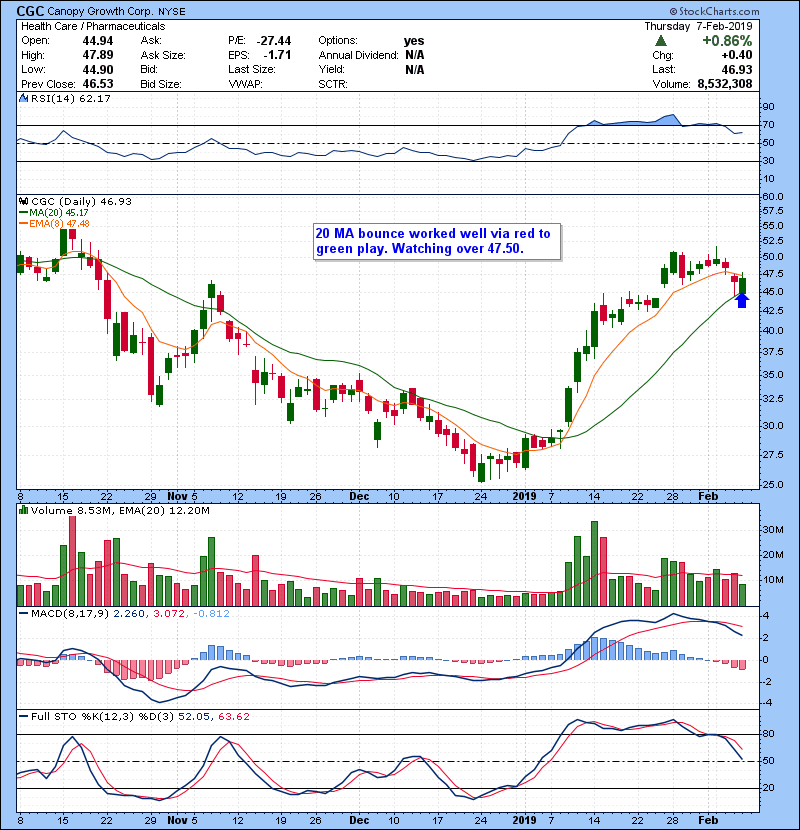Select the Open value 44.94
The height and width of the screenshot is (830, 800).
point(98,41)
